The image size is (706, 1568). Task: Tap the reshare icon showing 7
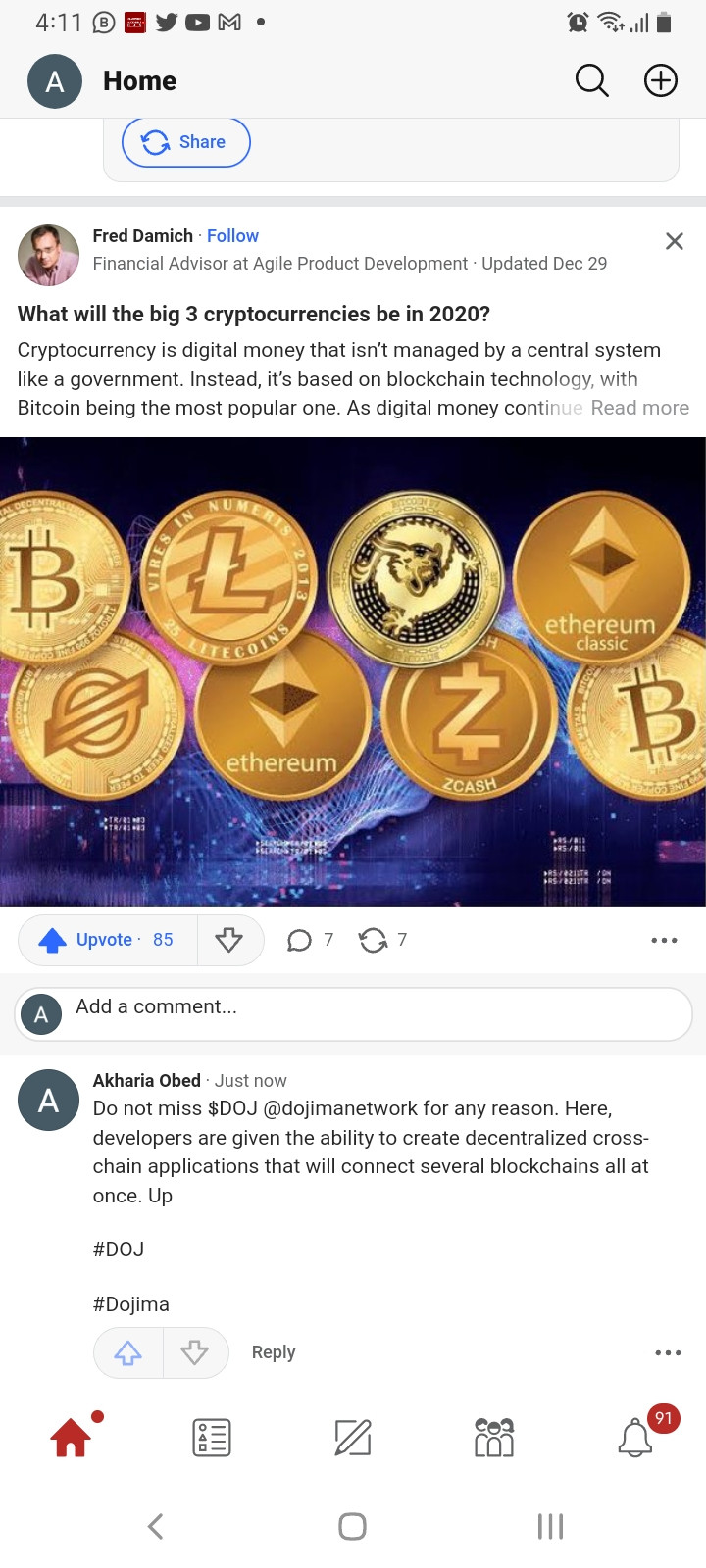[382, 941]
